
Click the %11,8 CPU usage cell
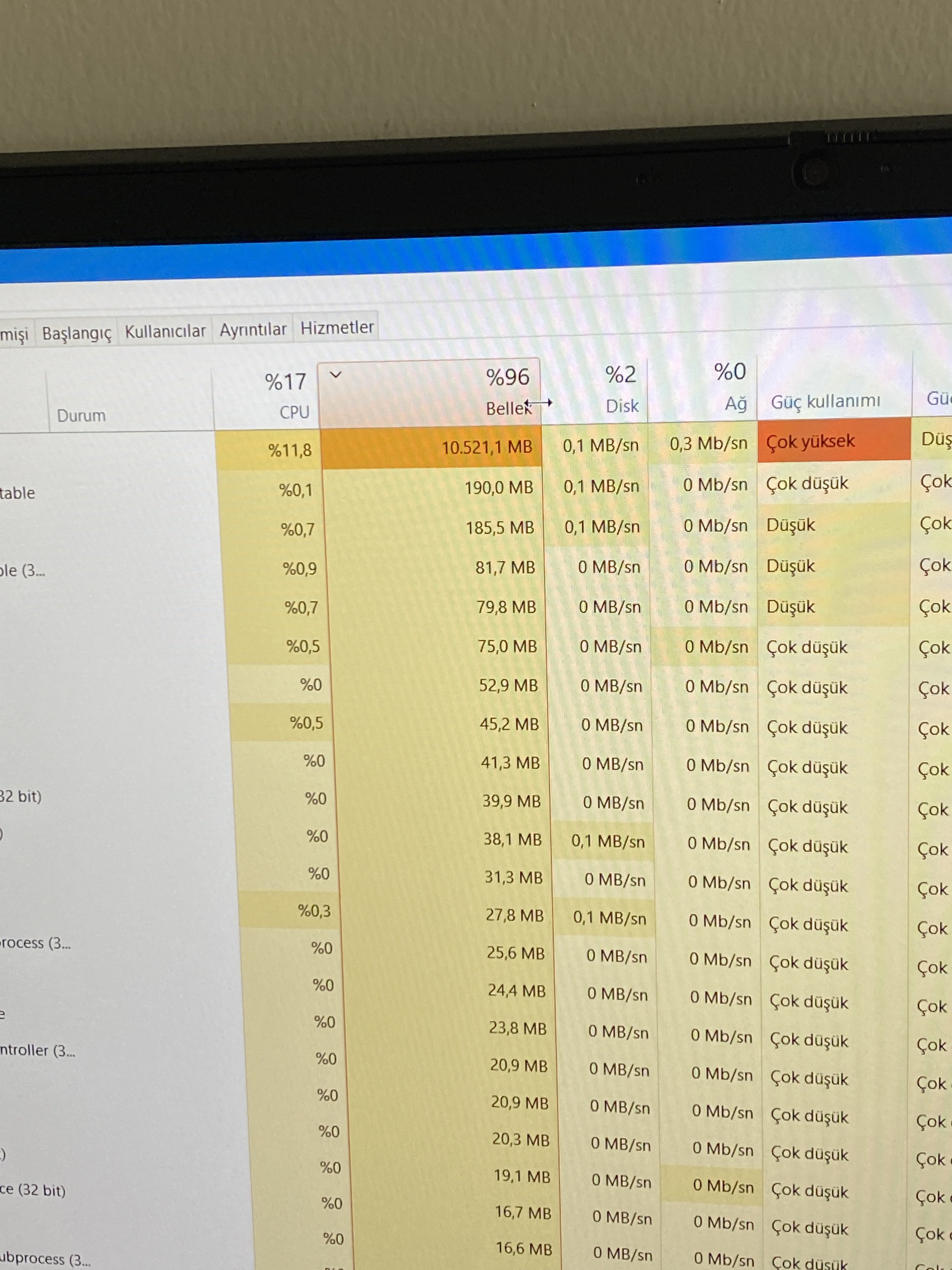pos(289,450)
